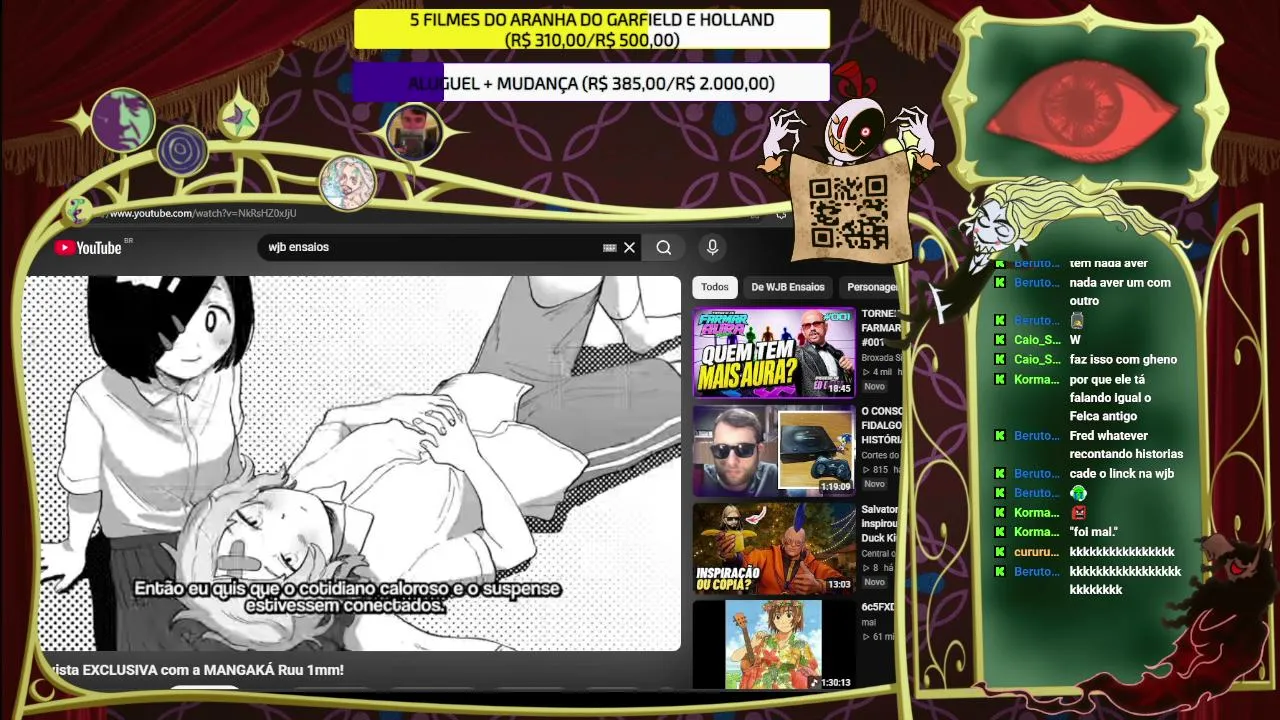Click the Aluguel + Mudança goal bar
Screen dimensions: 1280x720
592,83
